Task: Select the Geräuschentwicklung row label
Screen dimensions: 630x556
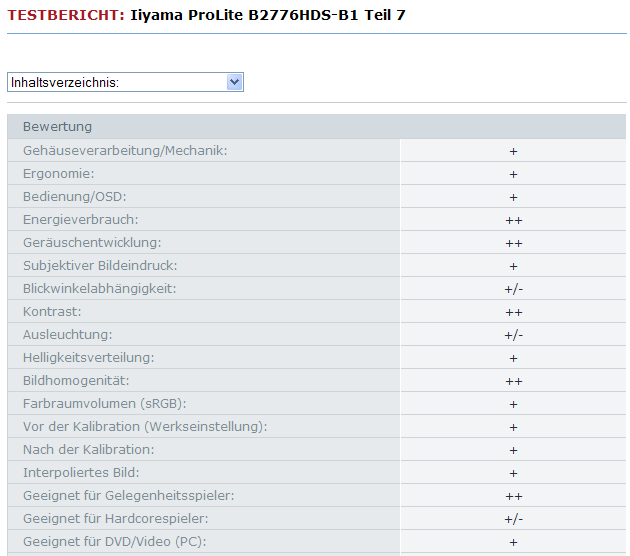Action: [91, 243]
